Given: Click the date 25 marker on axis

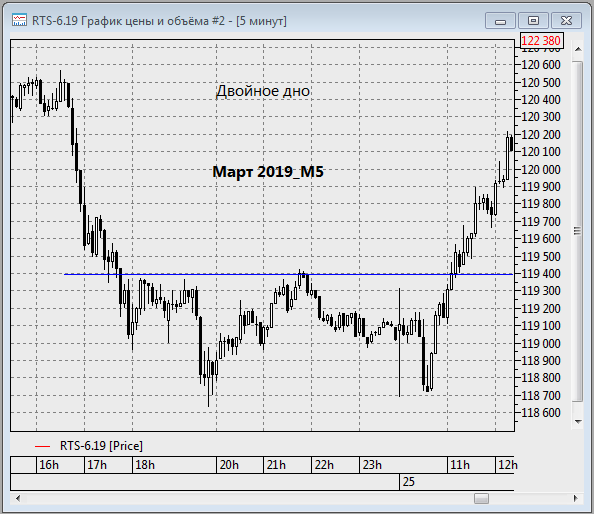Looking at the screenshot, I should coord(409,482).
